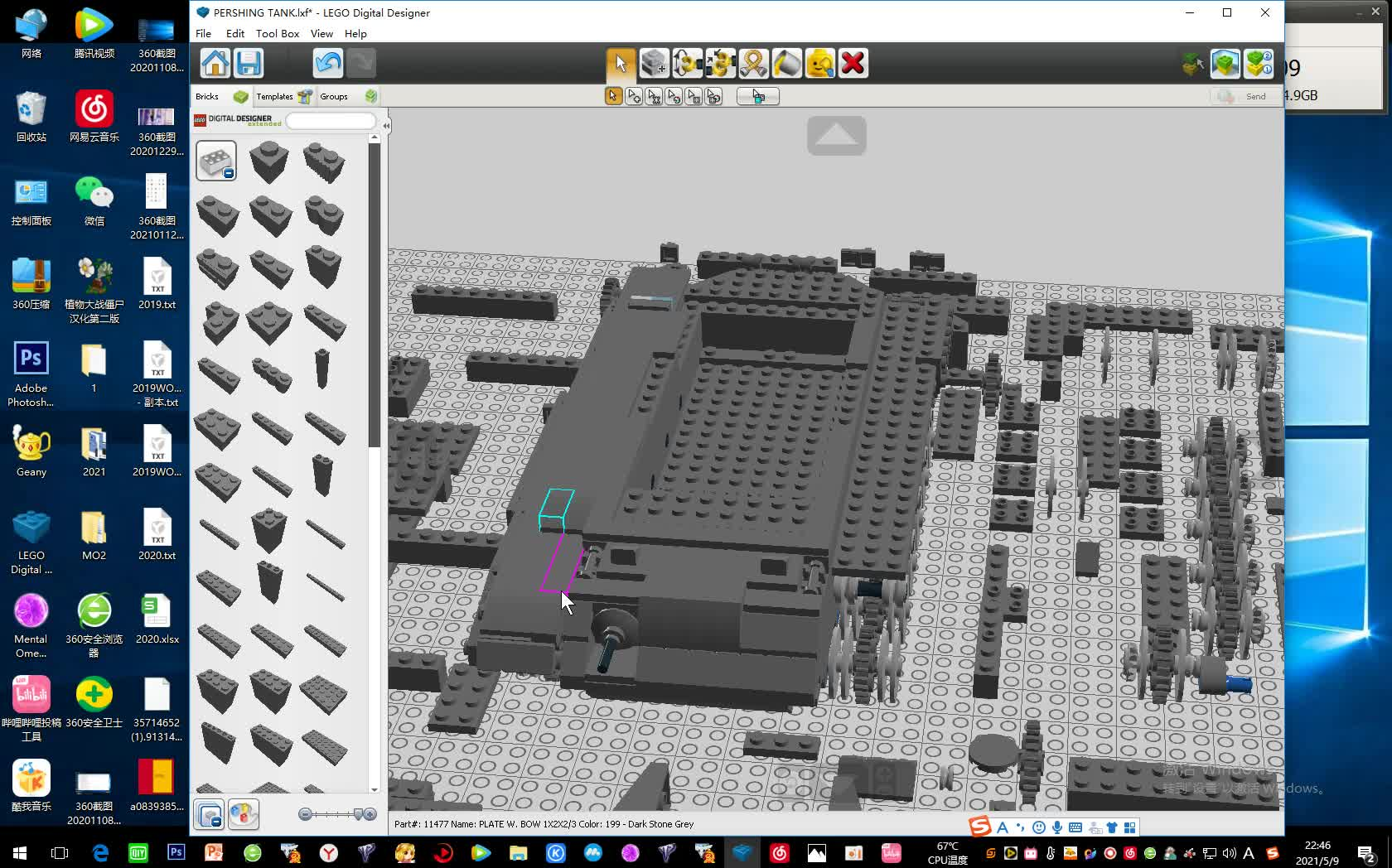1392x868 pixels.
Task: Switch to the Groups tab
Action: pyautogui.click(x=348, y=97)
